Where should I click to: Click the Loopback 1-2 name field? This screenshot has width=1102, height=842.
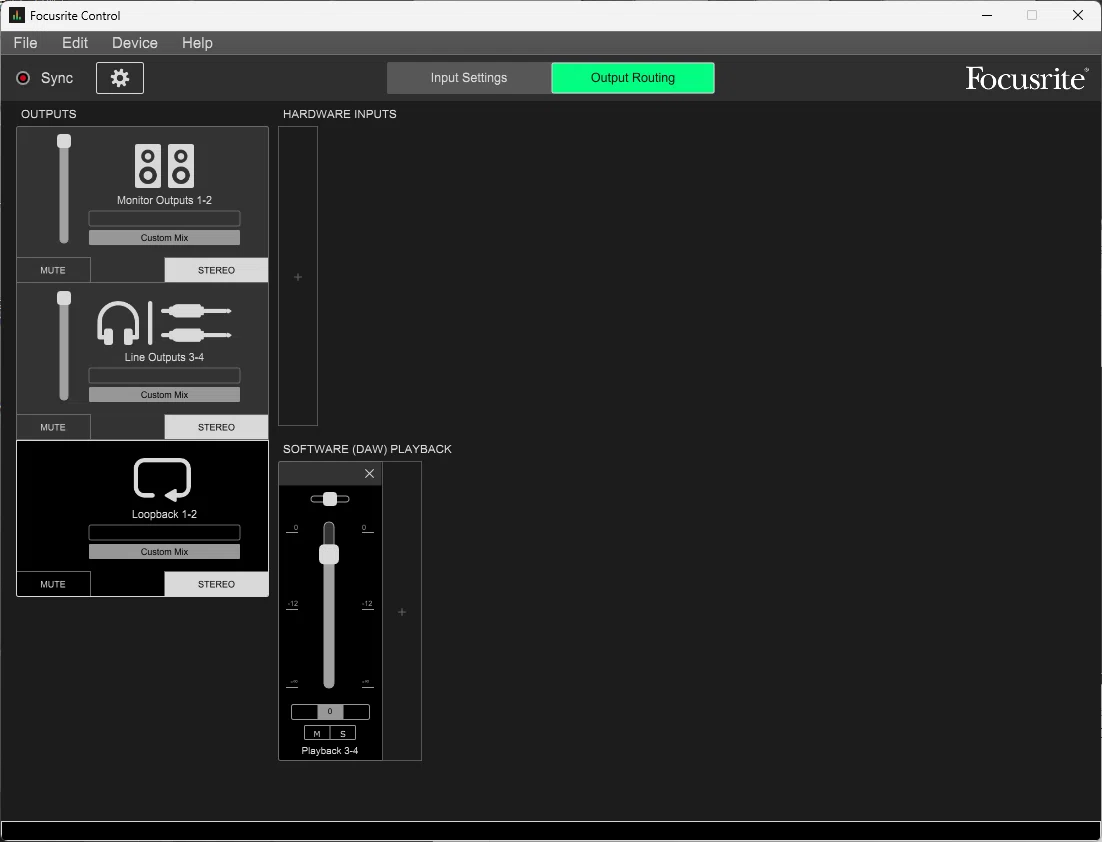(164, 533)
